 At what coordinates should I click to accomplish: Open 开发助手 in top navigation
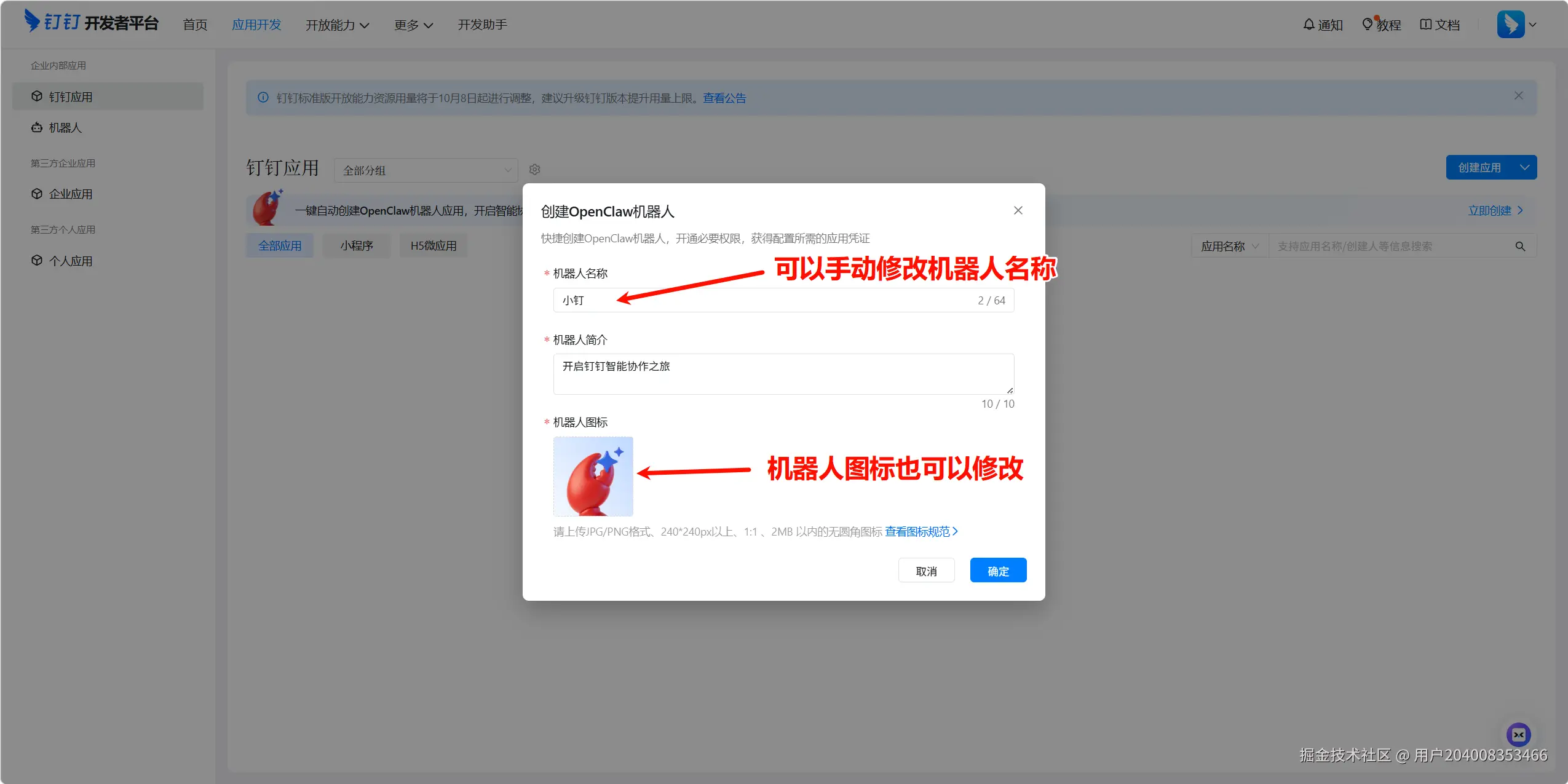point(482,25)
